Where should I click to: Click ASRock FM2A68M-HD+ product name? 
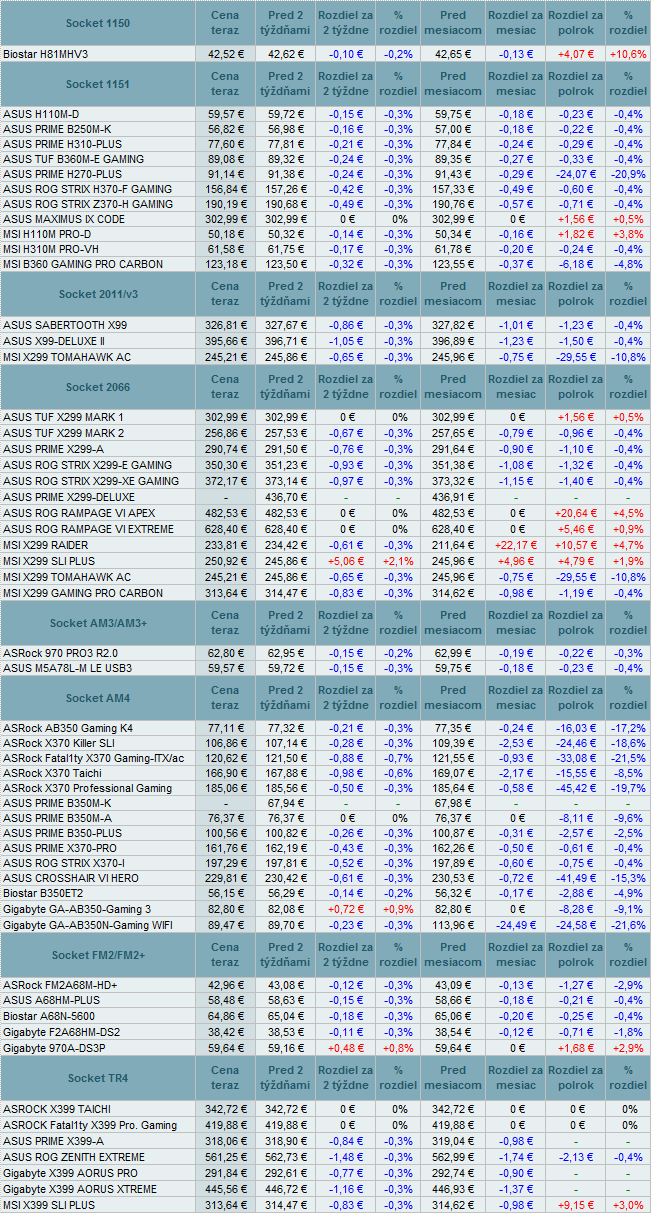coord(61,985)
